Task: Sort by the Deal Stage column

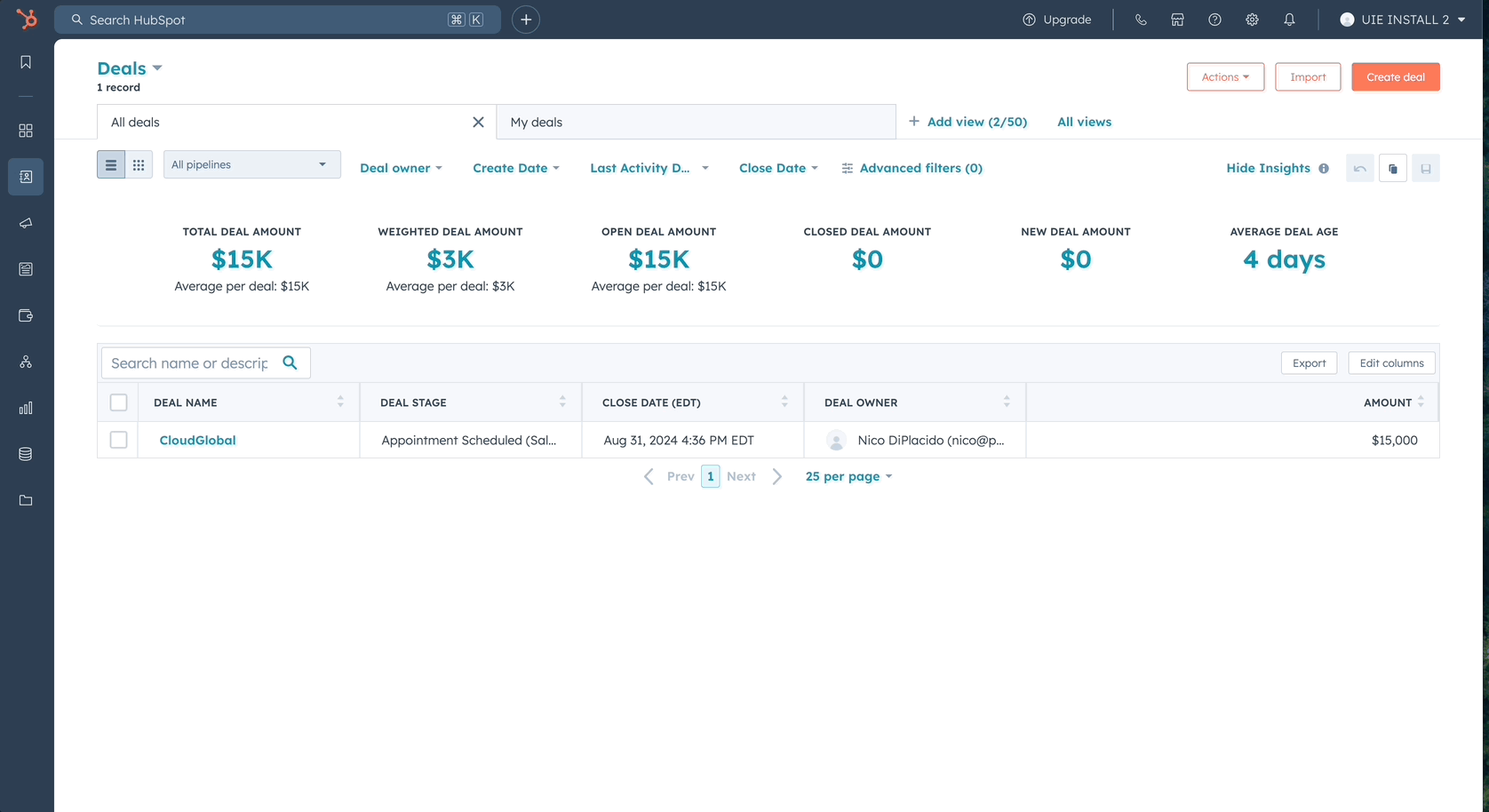Action: [562, 402]
